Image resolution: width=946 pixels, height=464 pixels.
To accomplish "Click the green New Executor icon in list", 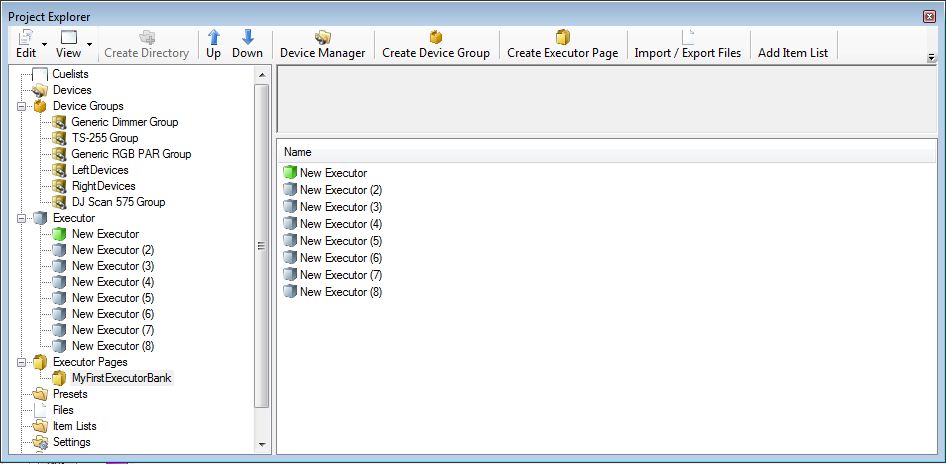I will click(x=290, y=173).
